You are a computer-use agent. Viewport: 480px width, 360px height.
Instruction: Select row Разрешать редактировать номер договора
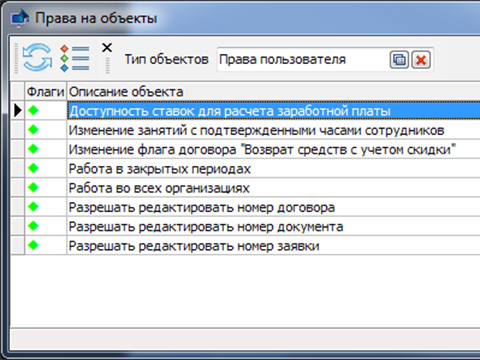point(273,207)
